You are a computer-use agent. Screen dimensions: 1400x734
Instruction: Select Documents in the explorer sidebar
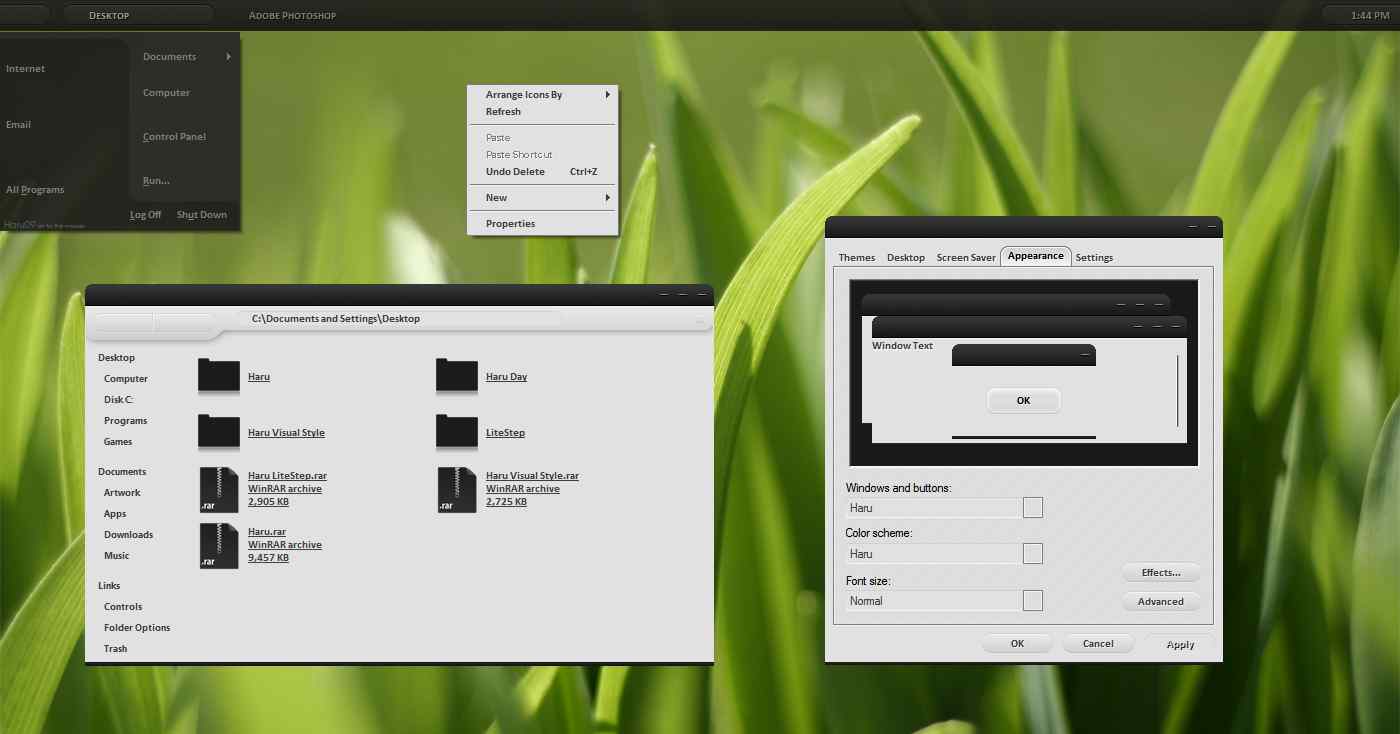(122, 472)
